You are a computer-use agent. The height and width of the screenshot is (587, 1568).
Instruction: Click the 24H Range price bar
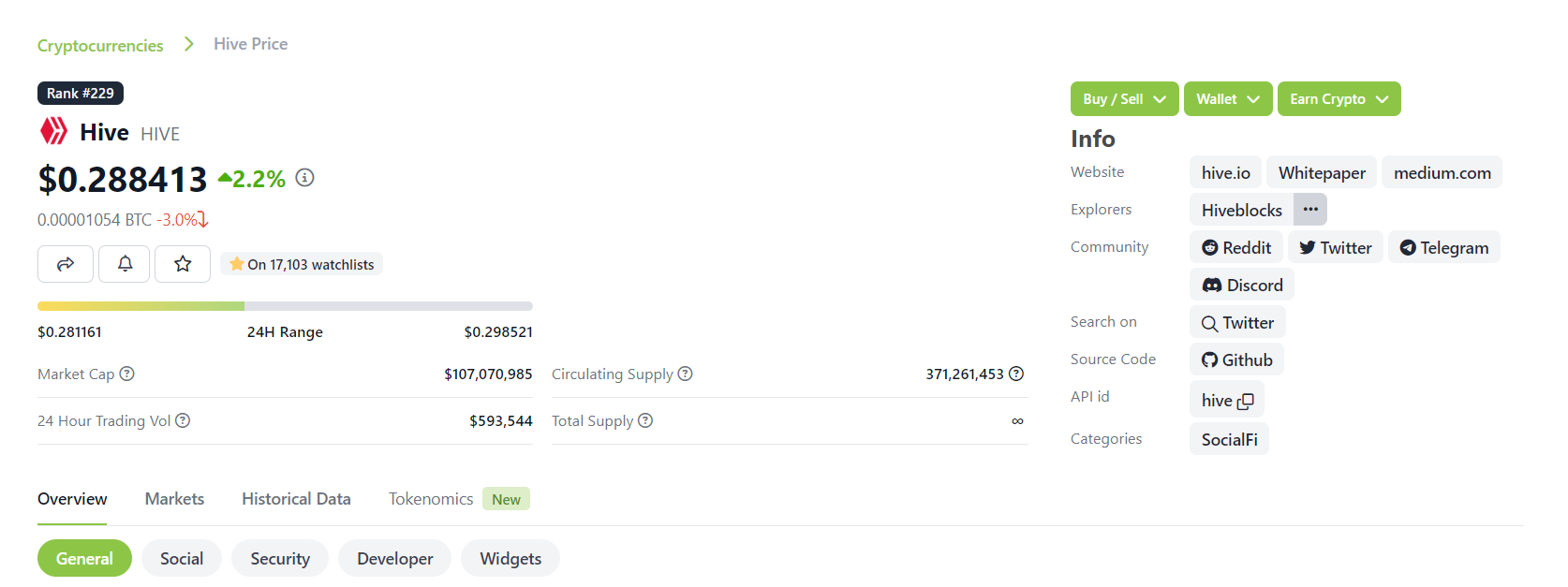tap(285, 306)
